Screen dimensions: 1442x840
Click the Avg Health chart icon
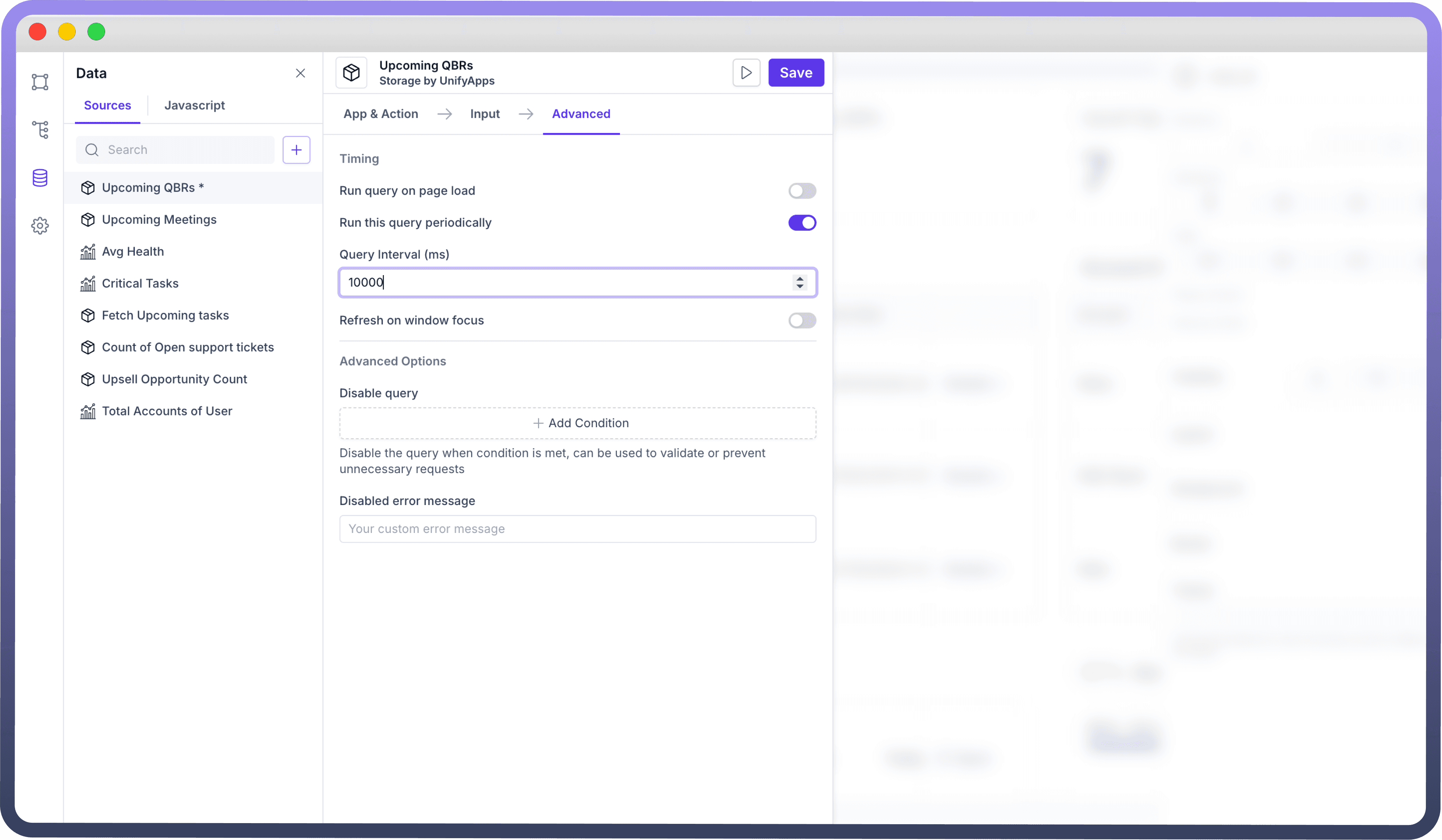[87, 252]
